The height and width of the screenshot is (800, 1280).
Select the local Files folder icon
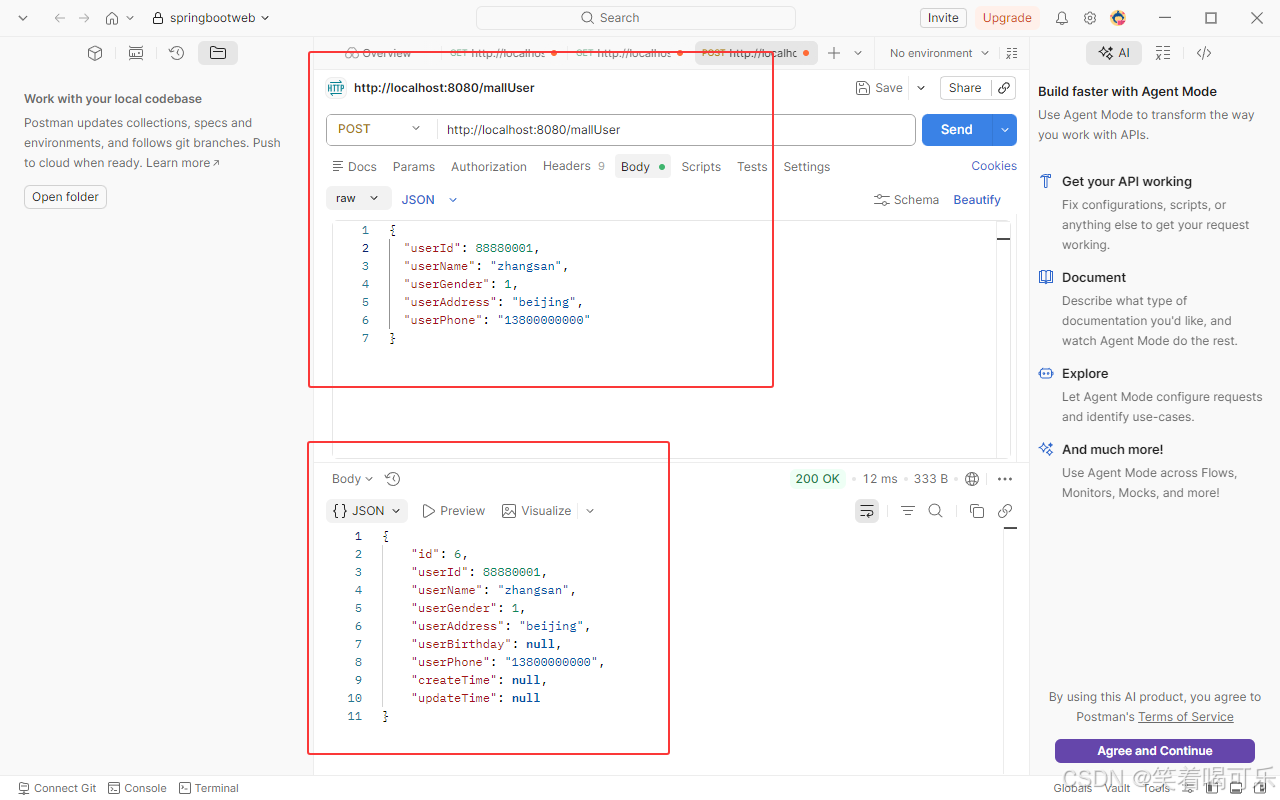click(x=218, y=53)
